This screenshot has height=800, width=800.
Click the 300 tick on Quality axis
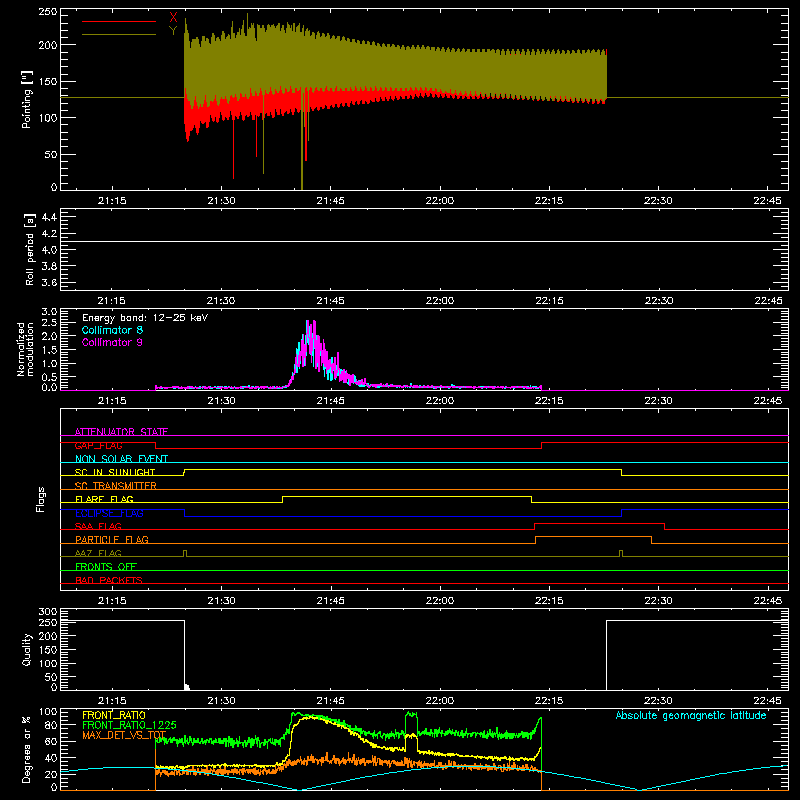click(x=48, y=612)
